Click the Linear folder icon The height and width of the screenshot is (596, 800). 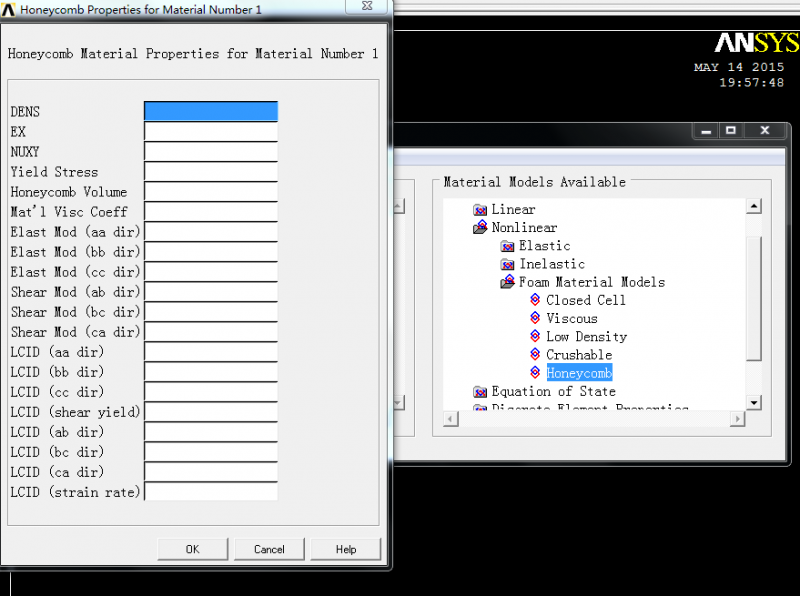point(480,210)
